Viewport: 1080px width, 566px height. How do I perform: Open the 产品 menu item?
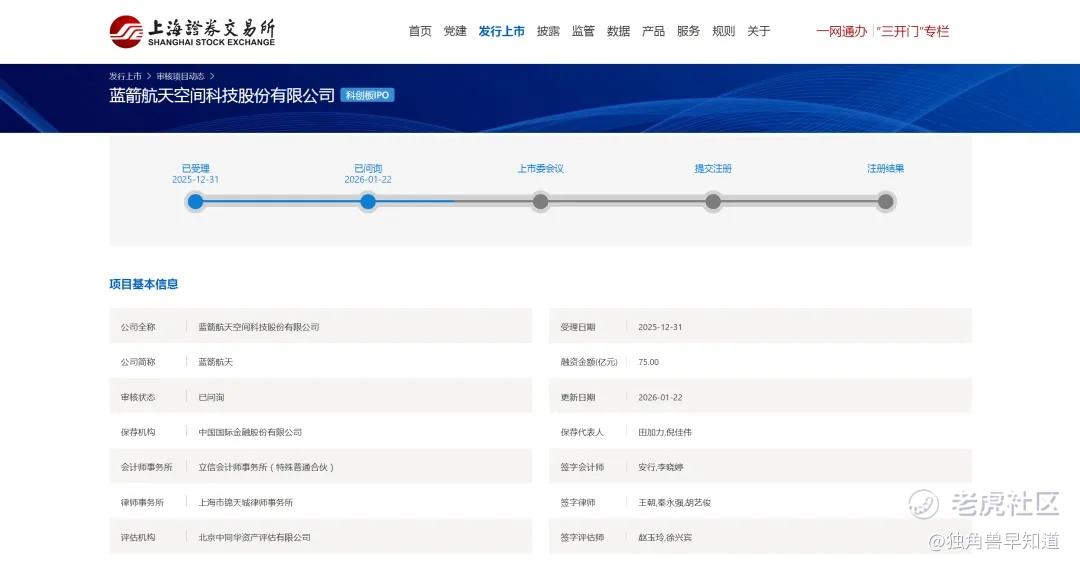(653, 31)
